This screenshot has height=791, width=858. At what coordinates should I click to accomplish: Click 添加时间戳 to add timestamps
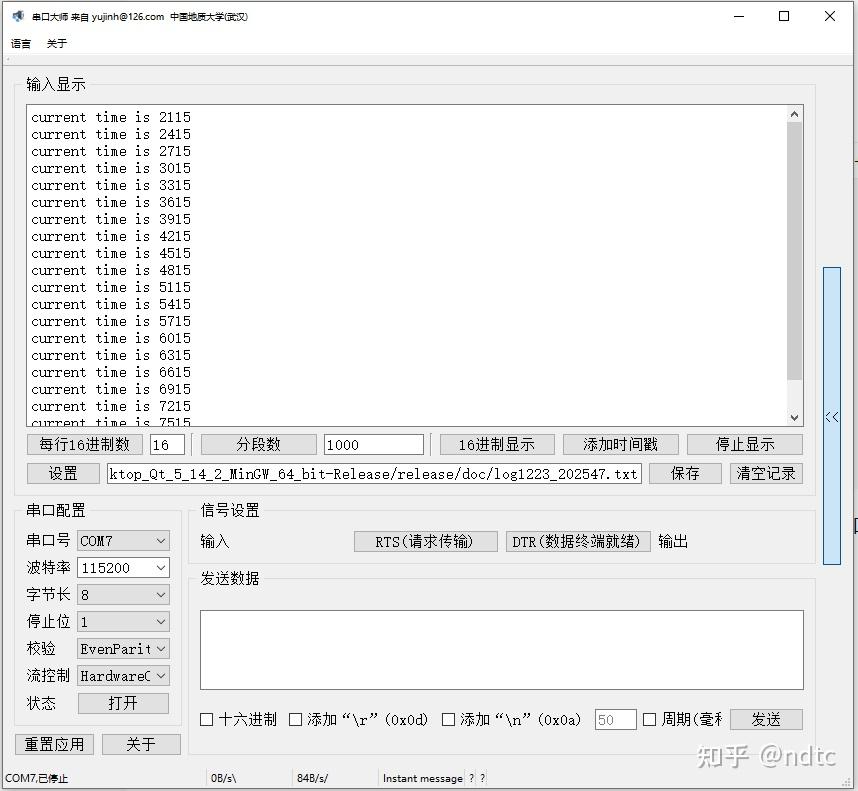click(x=620, y=444)
